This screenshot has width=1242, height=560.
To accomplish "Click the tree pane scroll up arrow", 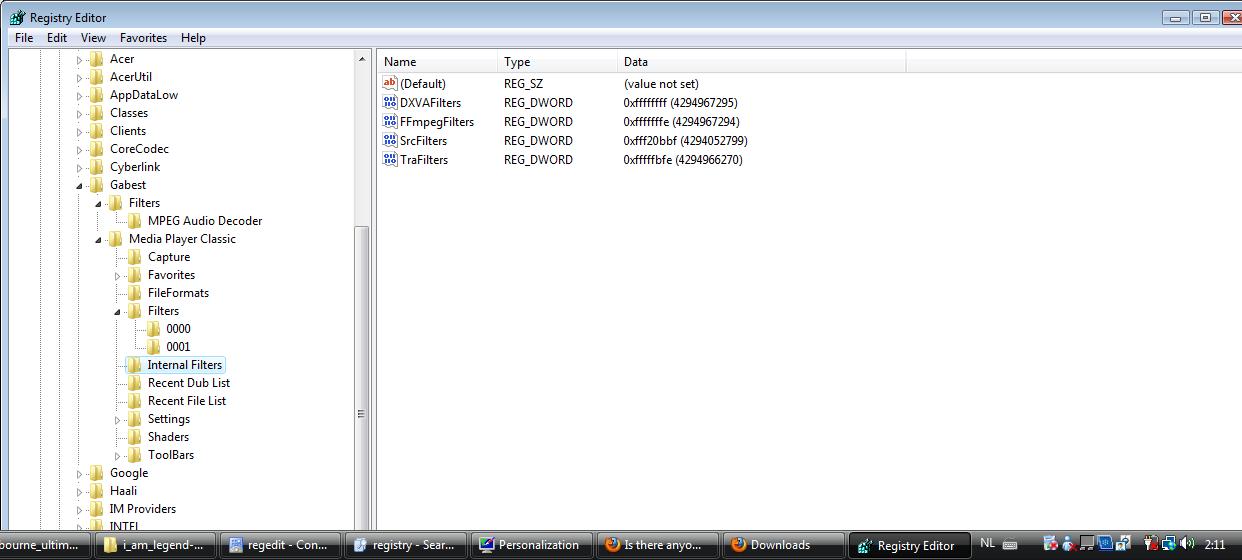I will click(x=362, y=60).
